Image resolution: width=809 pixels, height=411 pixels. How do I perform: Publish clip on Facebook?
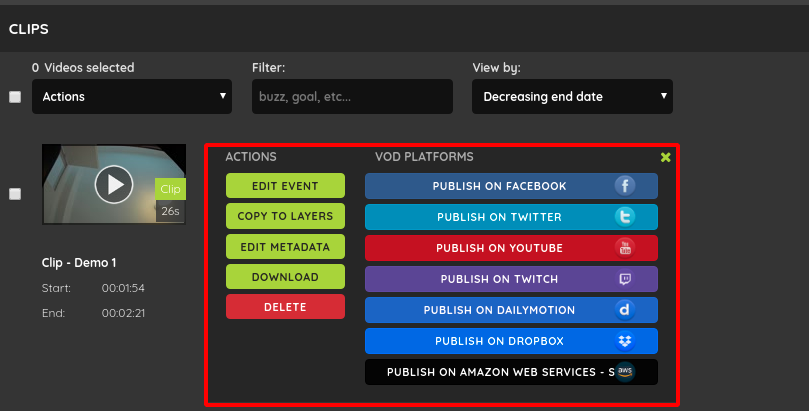(511, 186)
